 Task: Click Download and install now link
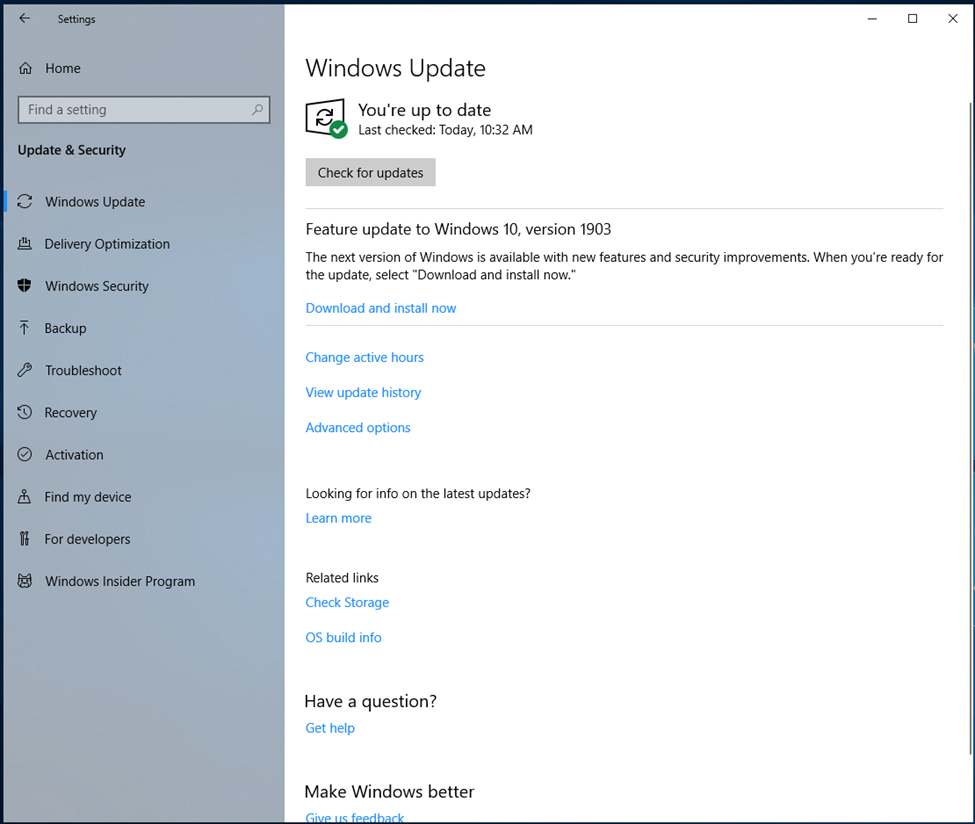pos(381,308)
